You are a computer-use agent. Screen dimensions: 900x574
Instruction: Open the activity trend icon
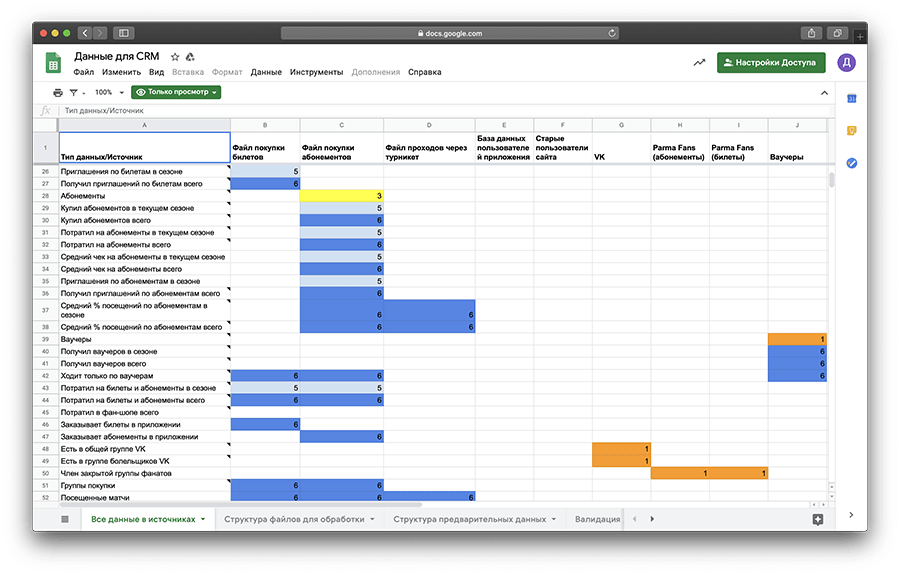click(699, 63)
